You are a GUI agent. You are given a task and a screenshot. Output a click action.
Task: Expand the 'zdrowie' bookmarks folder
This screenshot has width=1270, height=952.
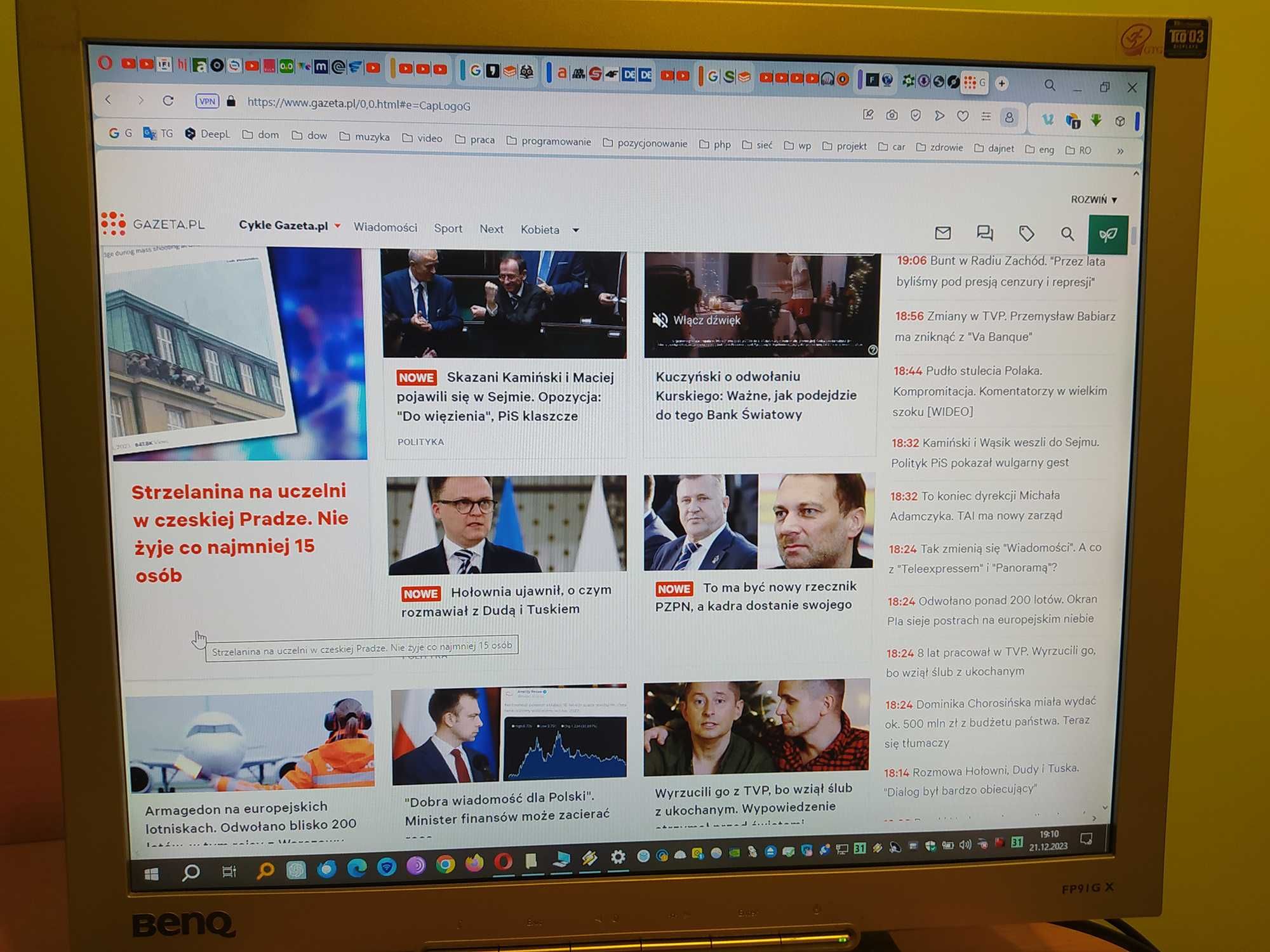[939, 147]
